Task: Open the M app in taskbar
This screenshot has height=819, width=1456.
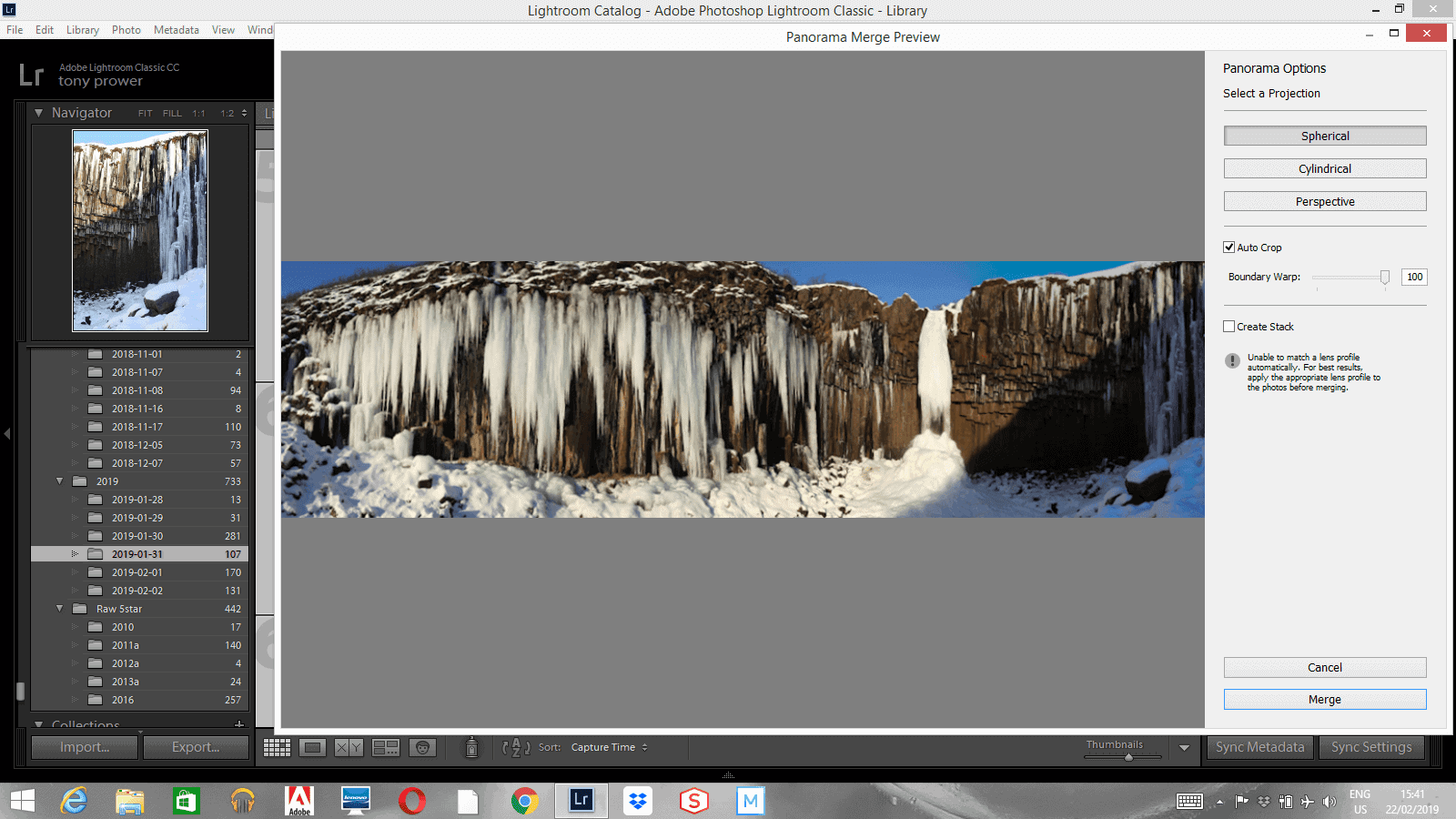Action: click(x=751, y=801)
